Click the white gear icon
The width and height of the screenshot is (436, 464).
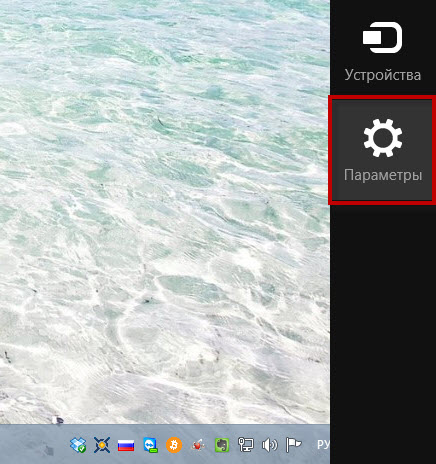[383, 138]
